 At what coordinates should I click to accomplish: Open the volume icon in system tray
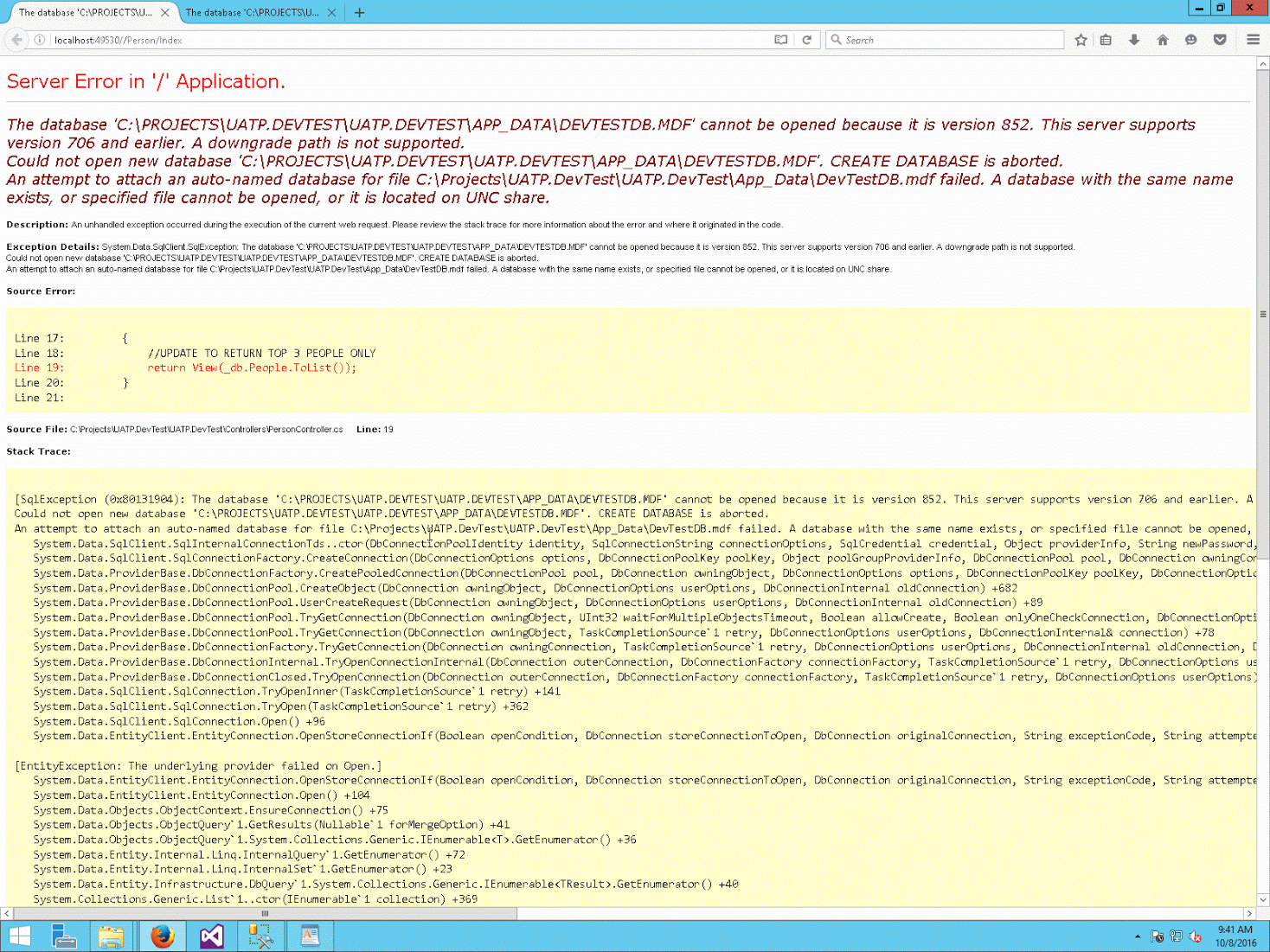point(1196,936)
